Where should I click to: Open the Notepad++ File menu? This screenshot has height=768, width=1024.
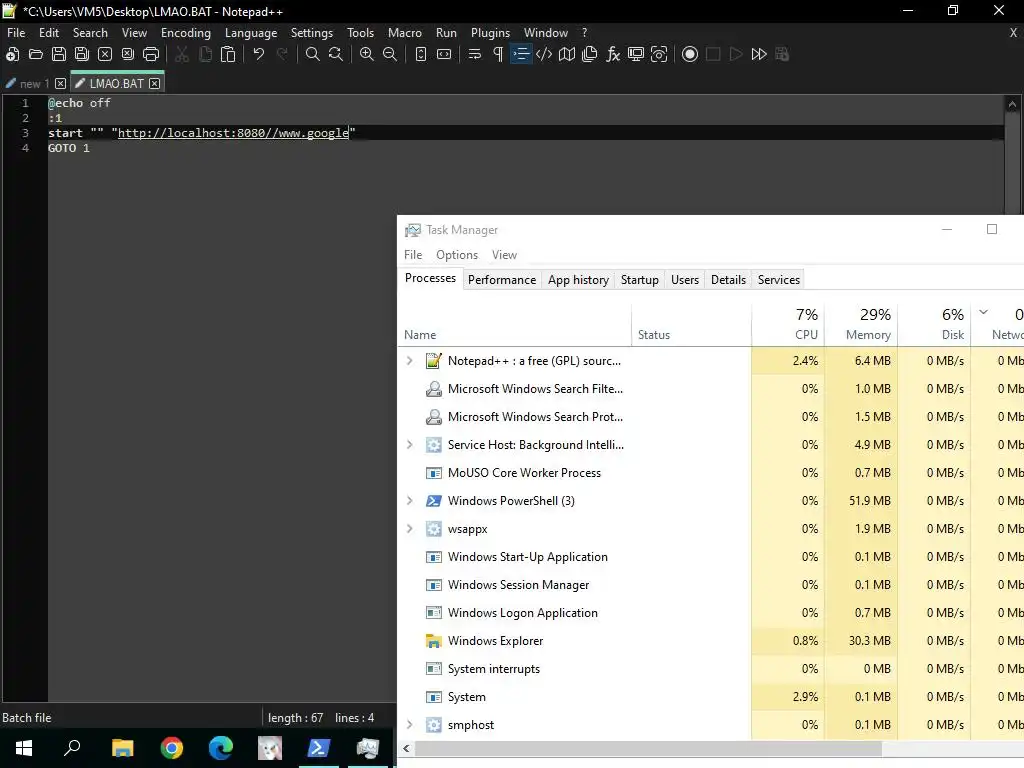click(16, 33)
